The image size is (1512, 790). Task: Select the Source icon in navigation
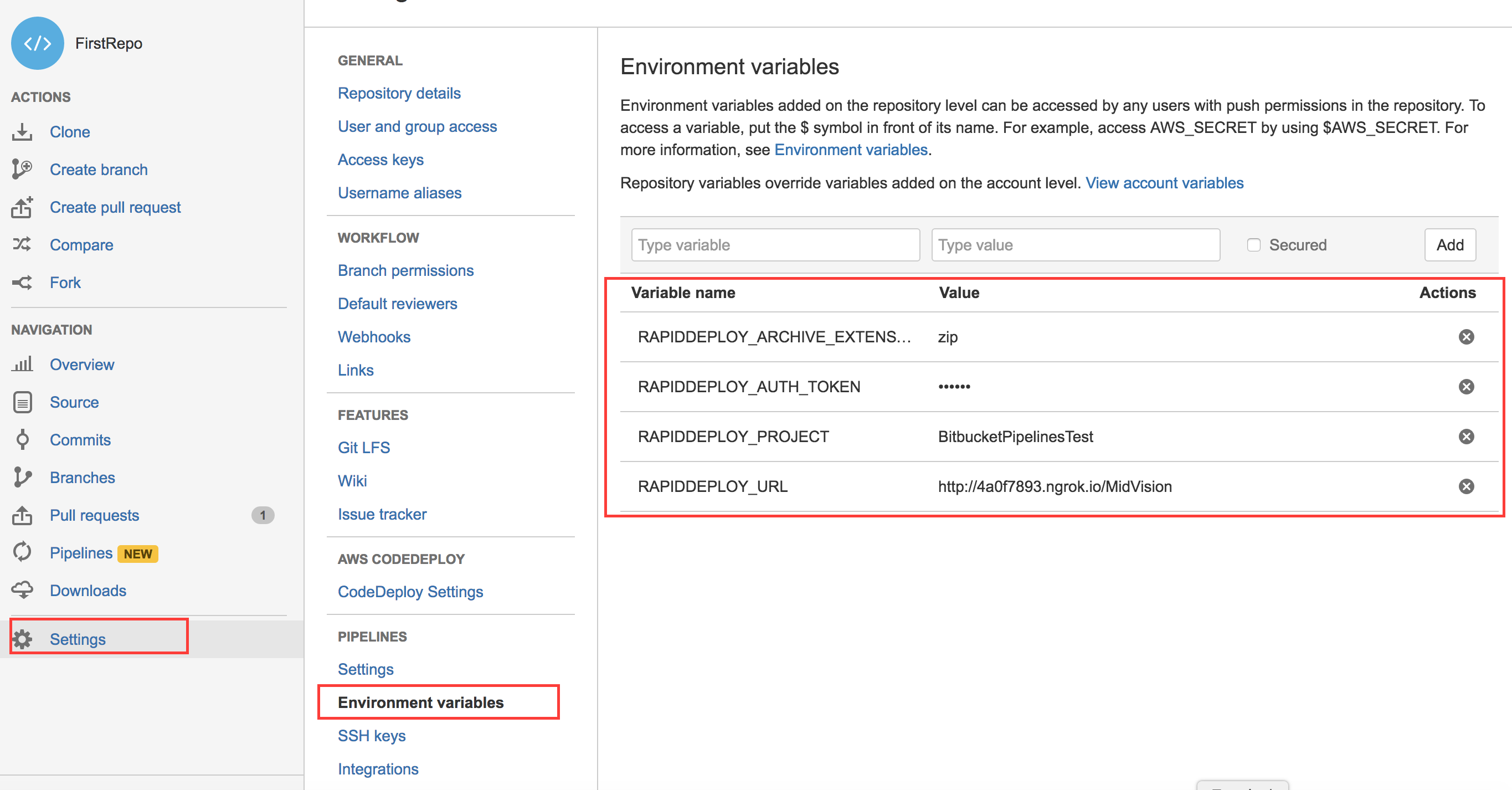[x=22, y=402]
